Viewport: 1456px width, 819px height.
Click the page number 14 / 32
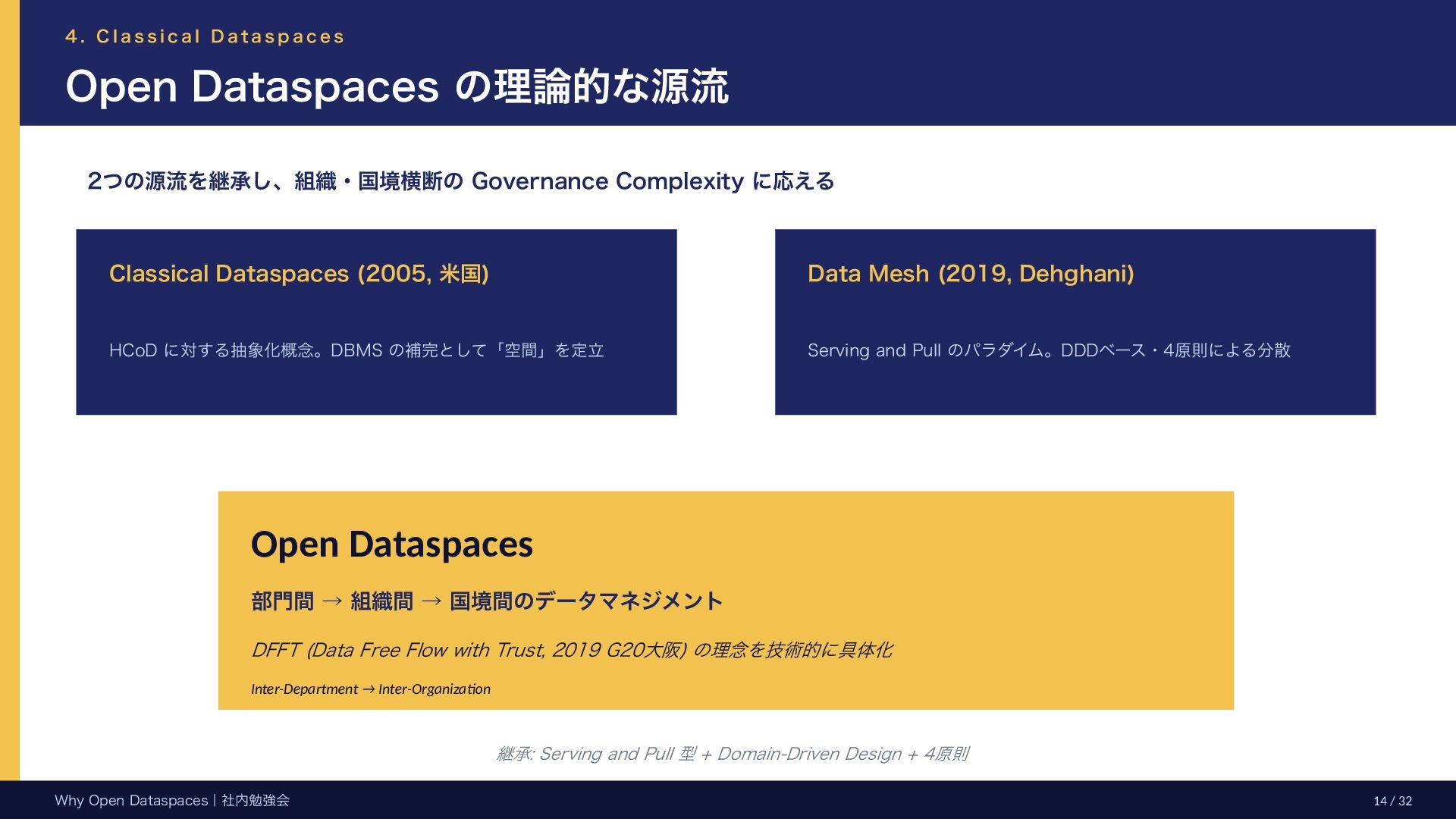tap(1392, 802)
